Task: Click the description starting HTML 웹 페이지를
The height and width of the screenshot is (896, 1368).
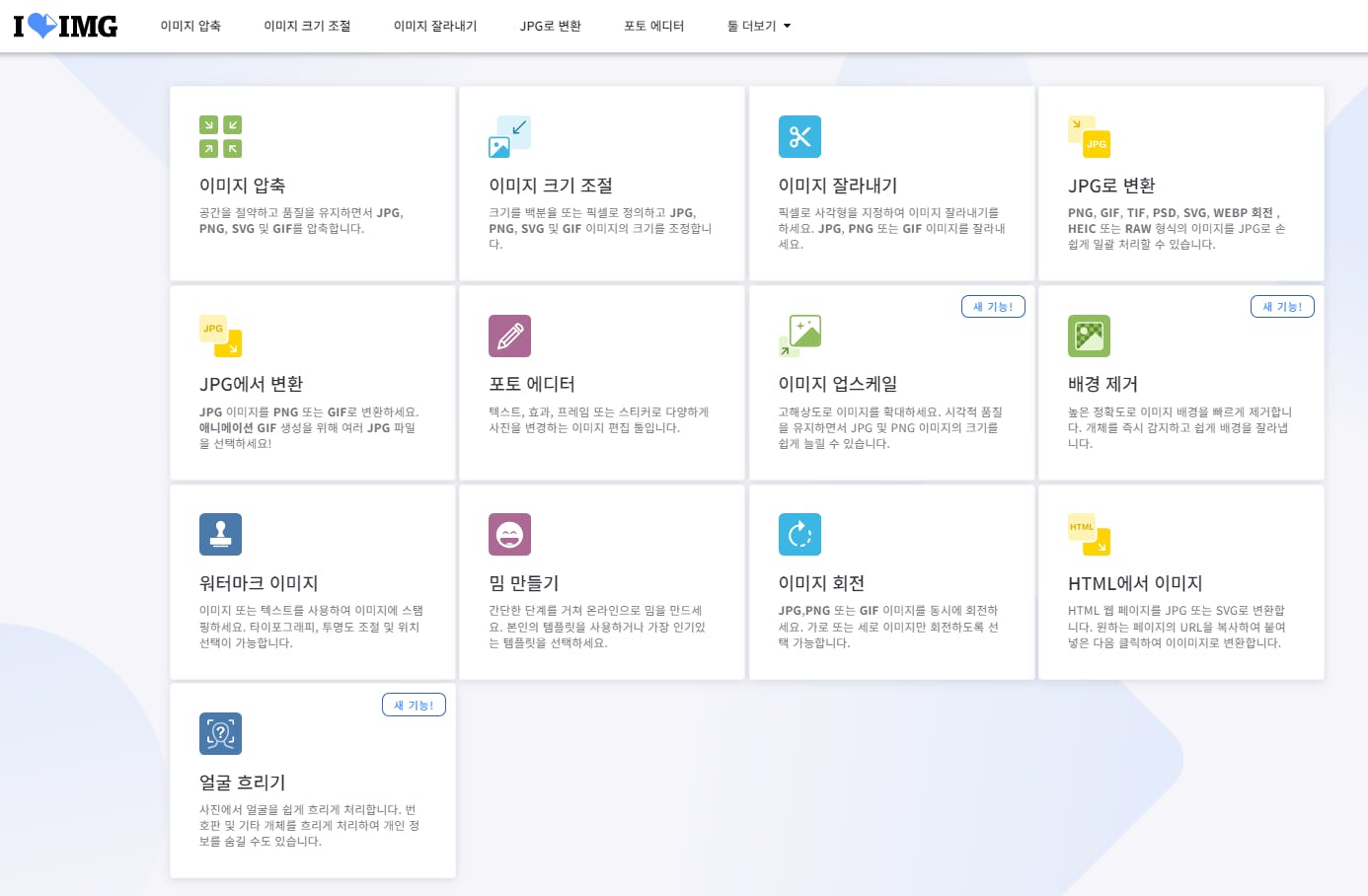Action: (x=1177, y=627)
